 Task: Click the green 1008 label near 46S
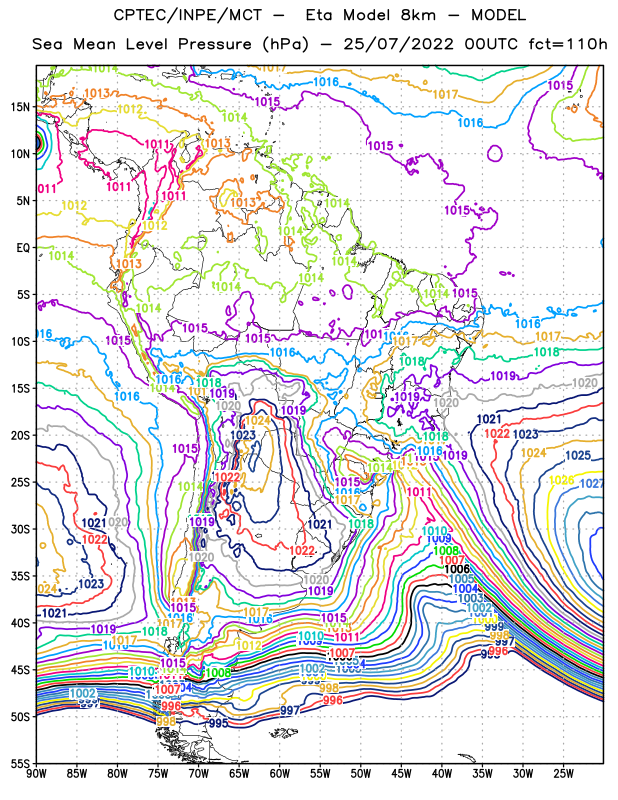(218, 672)
